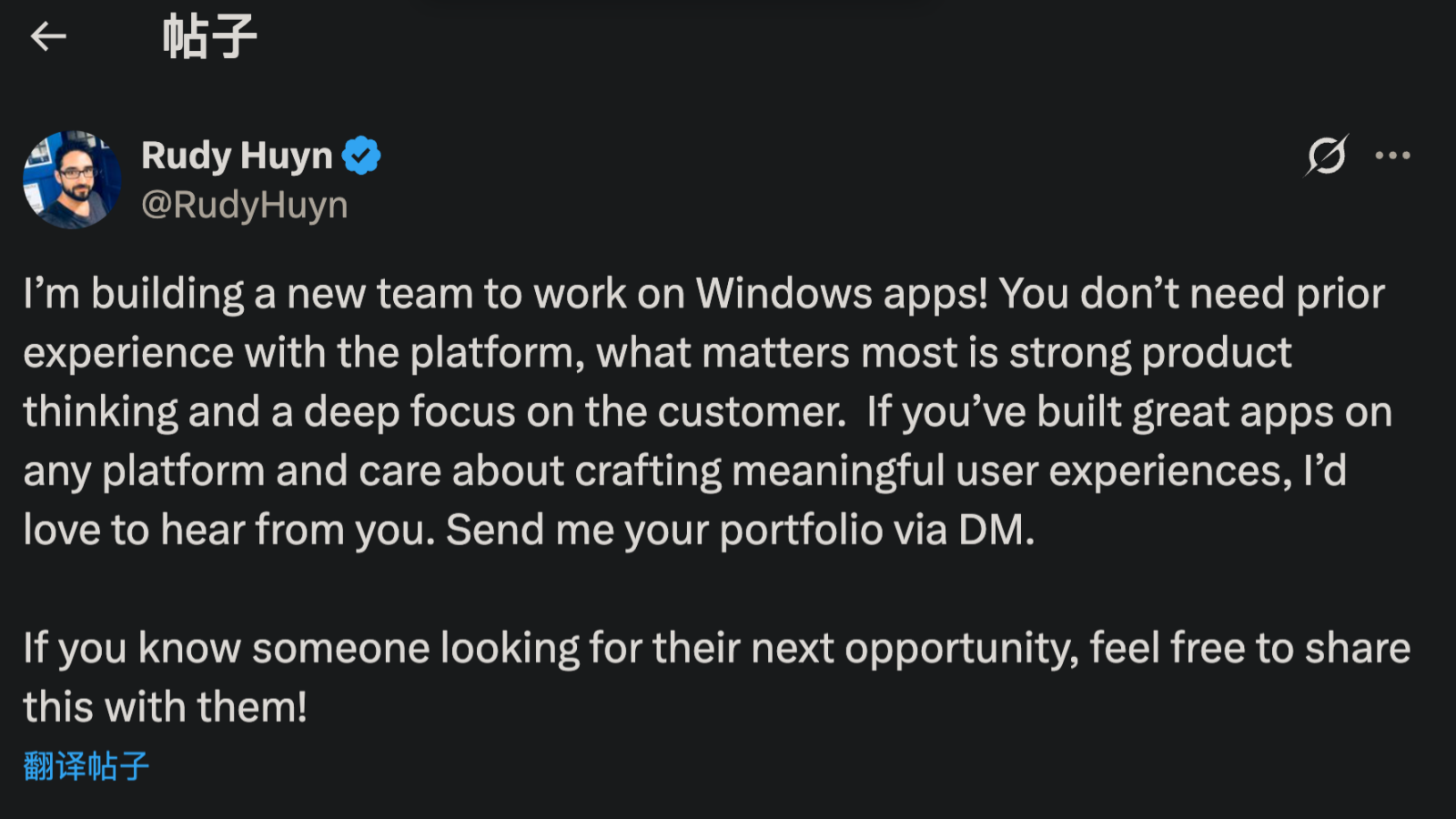Screen dimensions: 1456x819
Task: Click the words "Windows apps!" in the post
Action: (842, 294)
